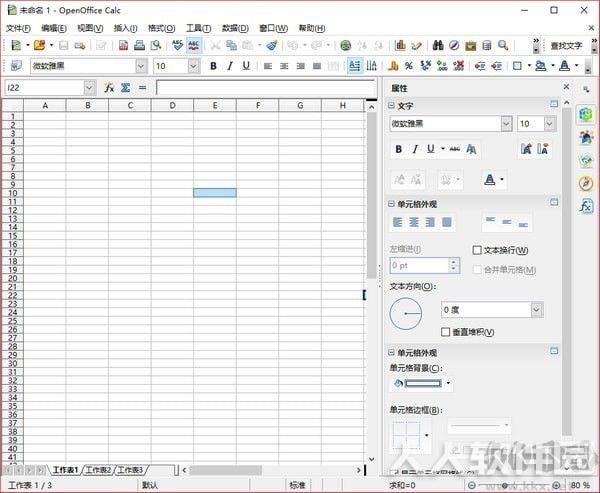Click the Sum sigma icon
This screenshot has height=493, width=600.
point(126,88)
